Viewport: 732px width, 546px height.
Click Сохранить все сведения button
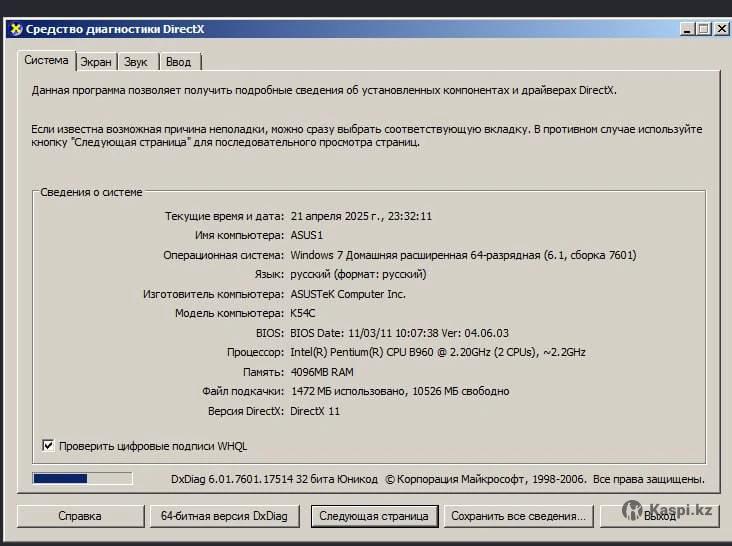518,516
